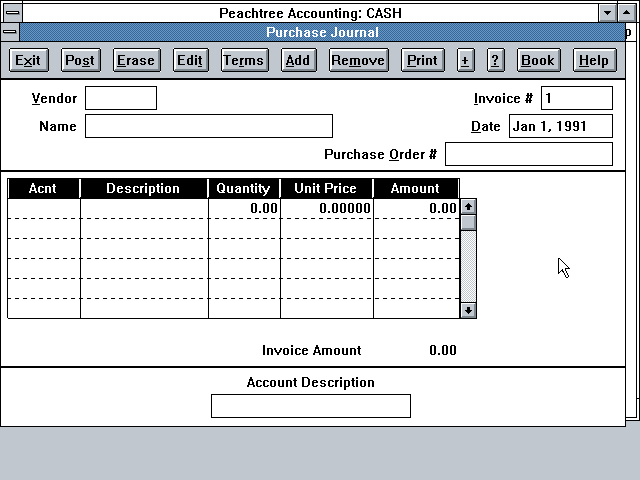Click the Purchase Order # field
The height and width of the screenshot is (480, 640).
click(x=529, y=154)
